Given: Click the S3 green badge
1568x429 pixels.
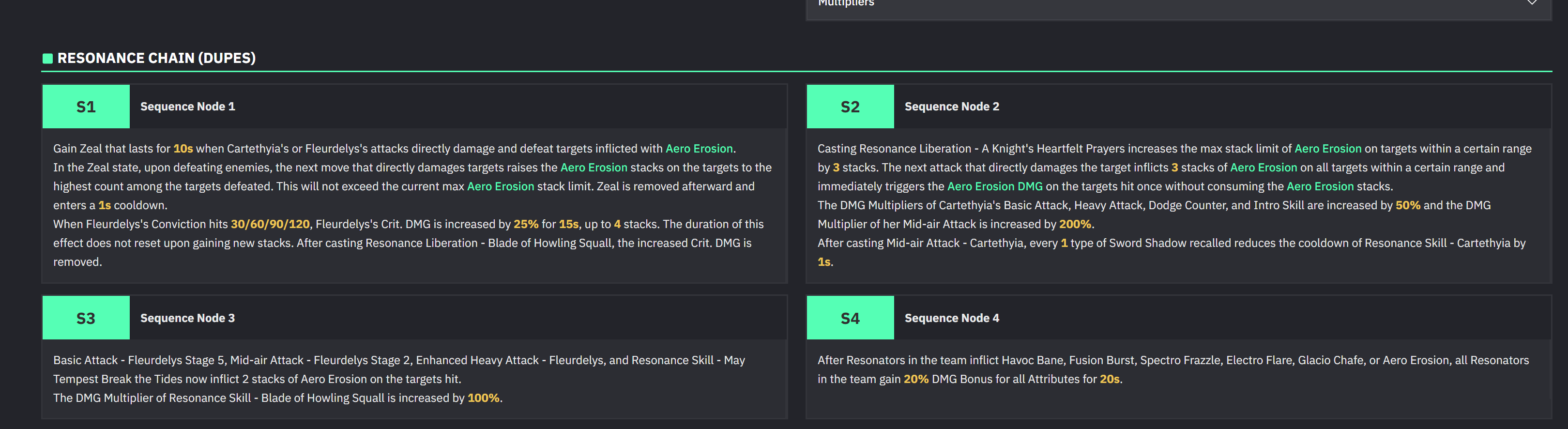Looking at the screenshot, I should [x=86, y=318].
